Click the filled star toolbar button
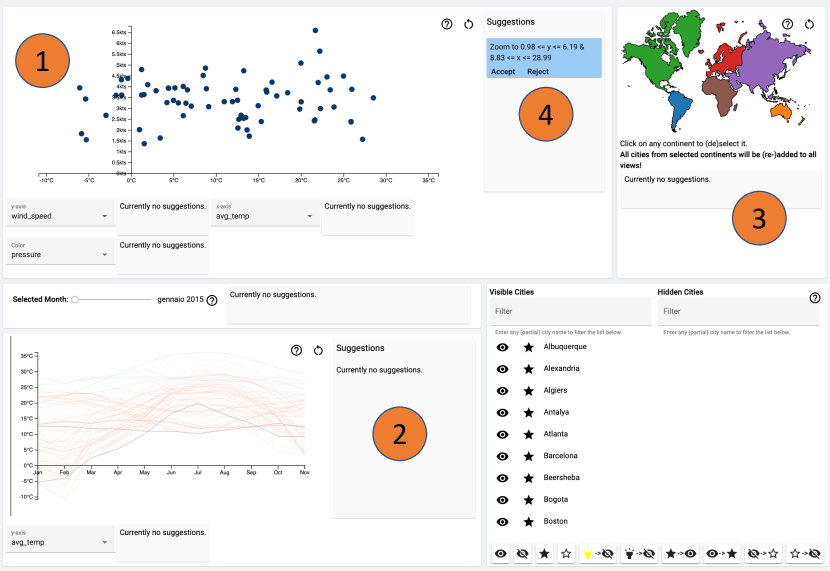 (x=544, y=552)
